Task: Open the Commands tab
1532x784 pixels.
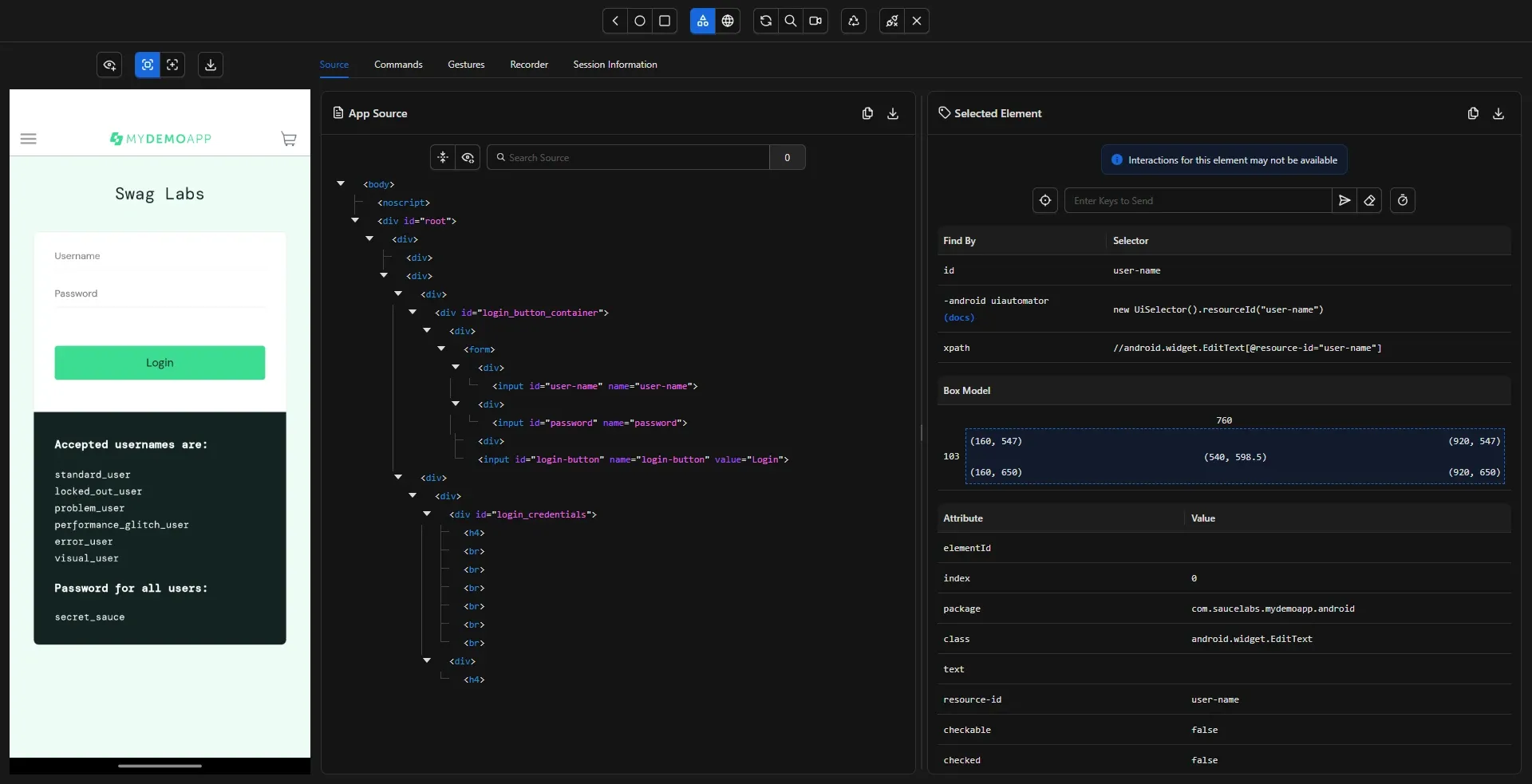Action: pos(398,65)
